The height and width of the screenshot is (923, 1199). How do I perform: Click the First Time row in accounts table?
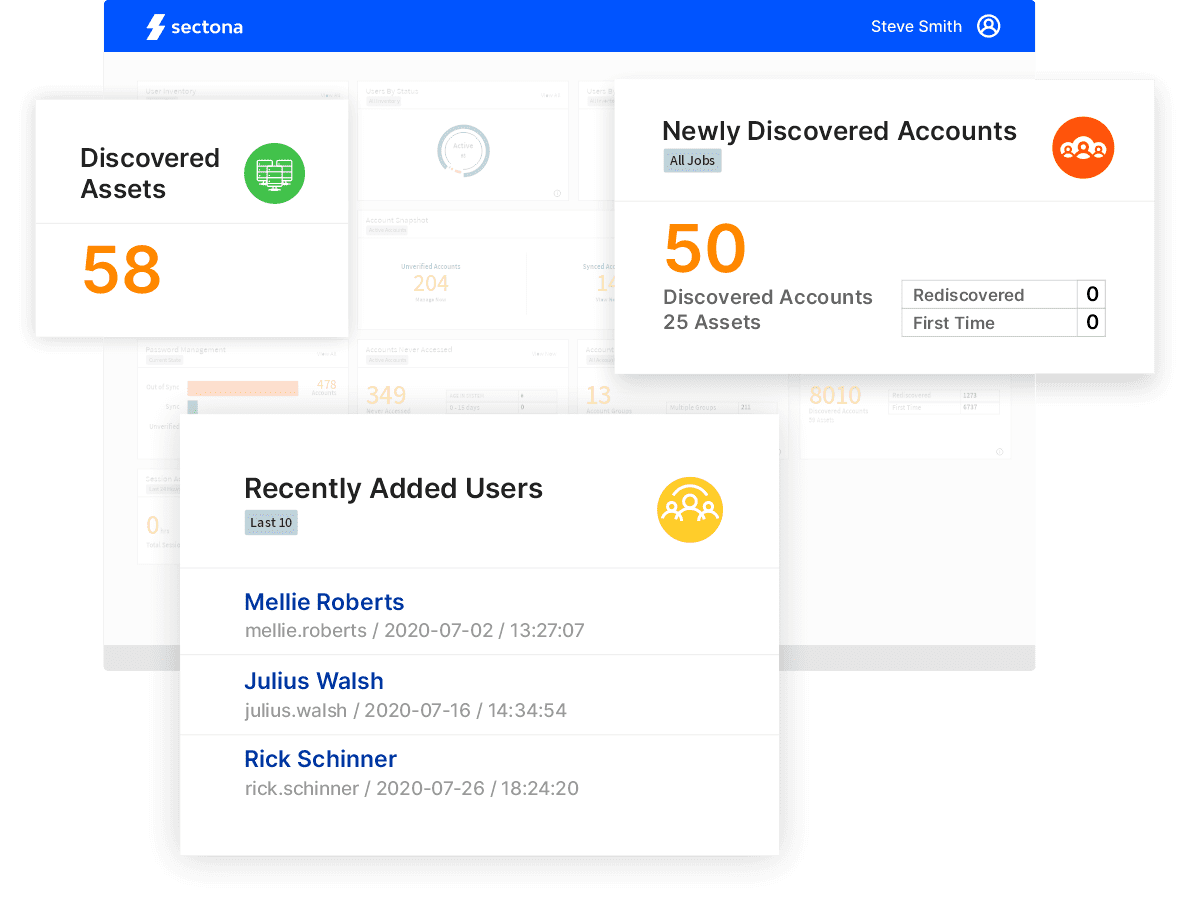[988, 323]
